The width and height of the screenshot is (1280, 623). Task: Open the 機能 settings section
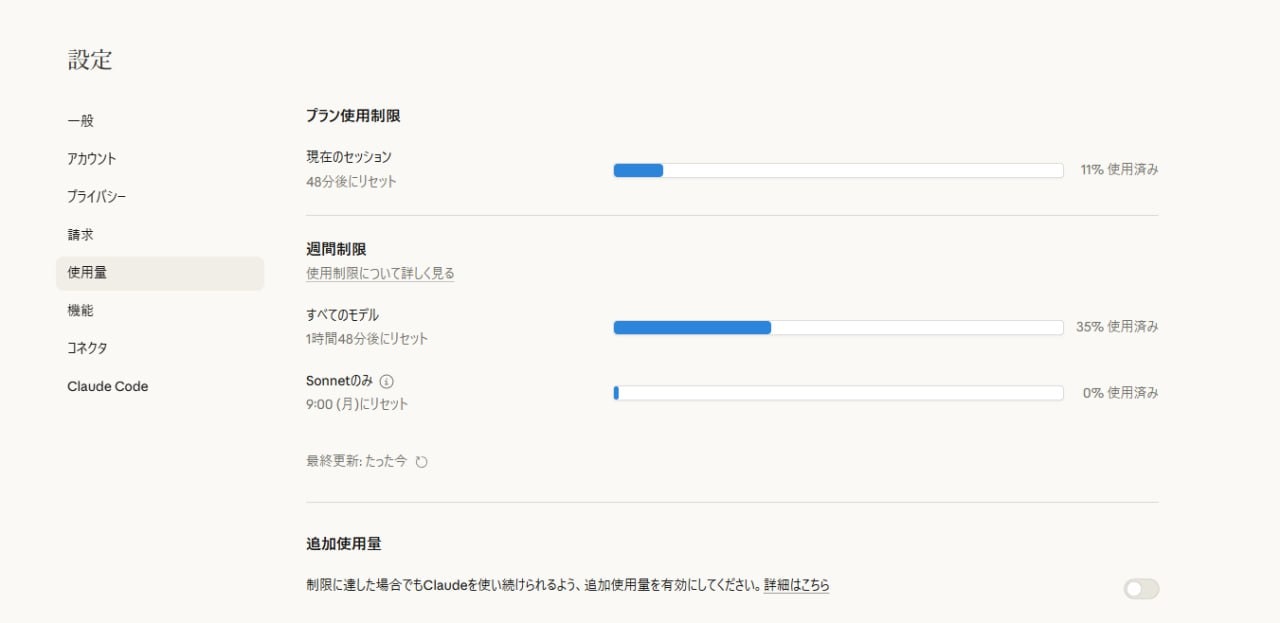pyautogui.click(x=80, y=310)
